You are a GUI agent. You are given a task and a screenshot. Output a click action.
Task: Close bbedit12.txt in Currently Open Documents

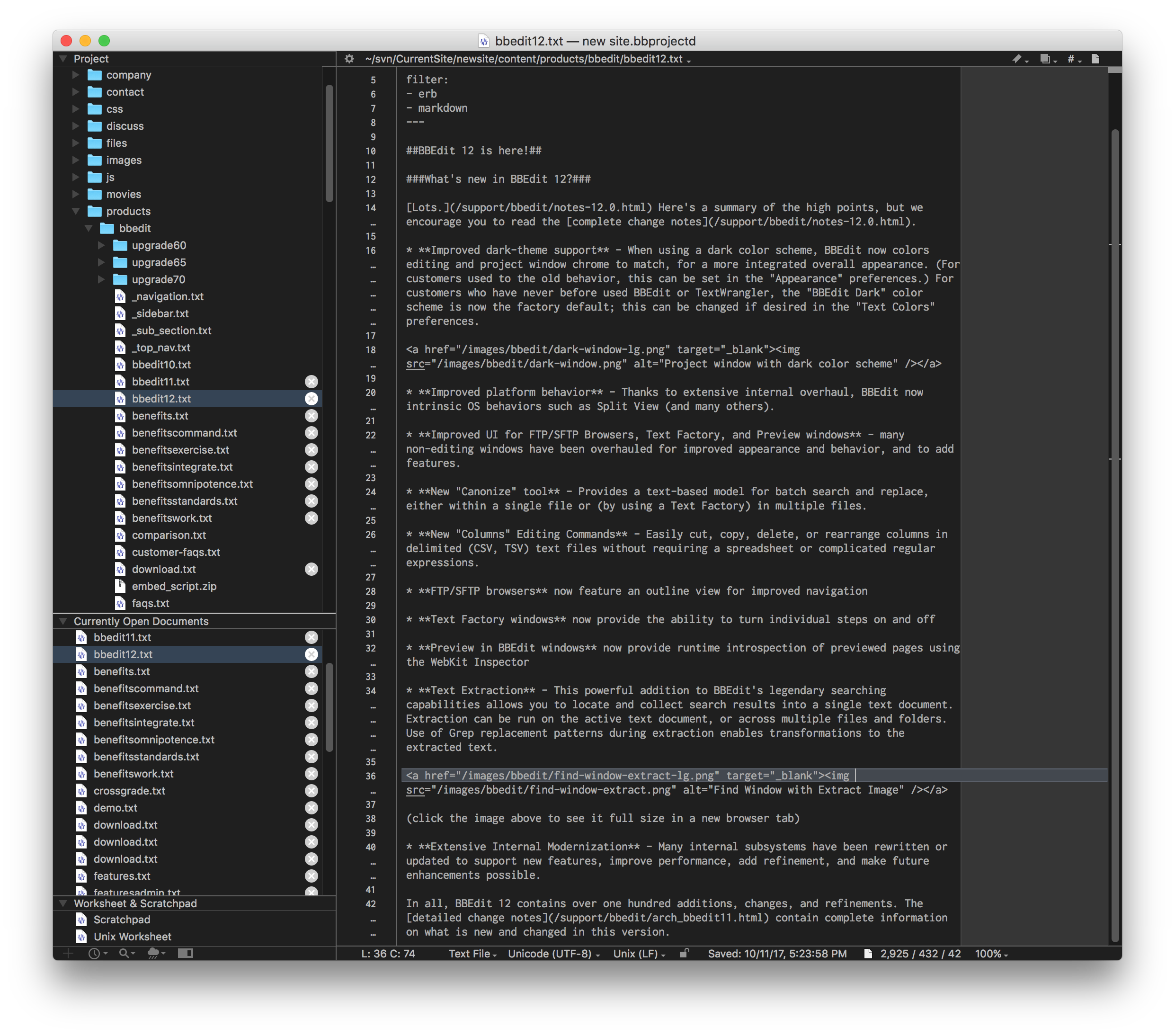click(311, 654)
